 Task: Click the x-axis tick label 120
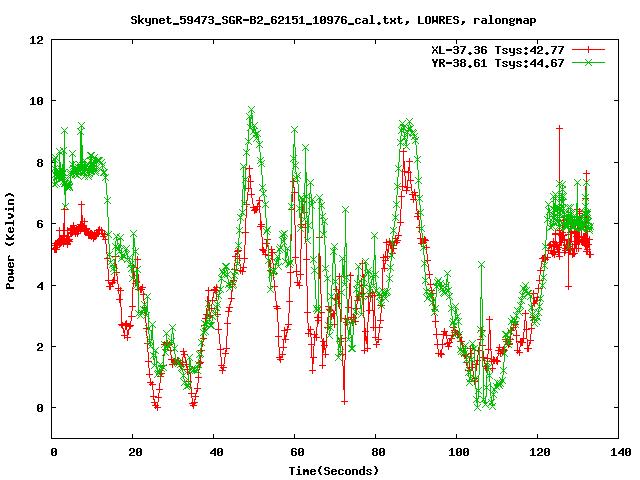[540, 452]
